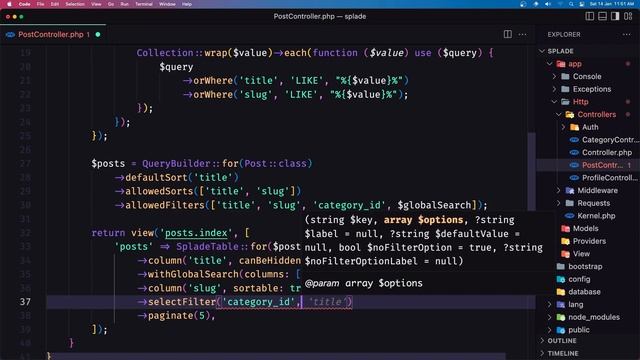This screenshot has height=360, width=640.
Task: Click the node_modules folder icon
Action: coord(561,317)
